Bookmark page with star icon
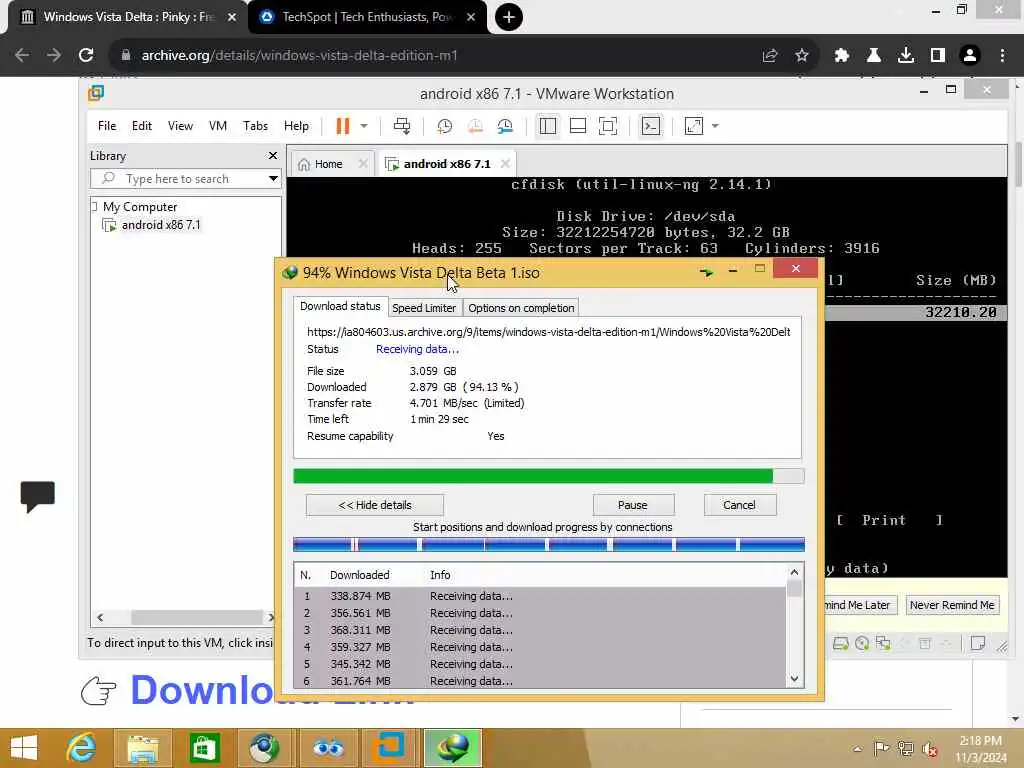 pyautogui.click(x=802, y=56)
